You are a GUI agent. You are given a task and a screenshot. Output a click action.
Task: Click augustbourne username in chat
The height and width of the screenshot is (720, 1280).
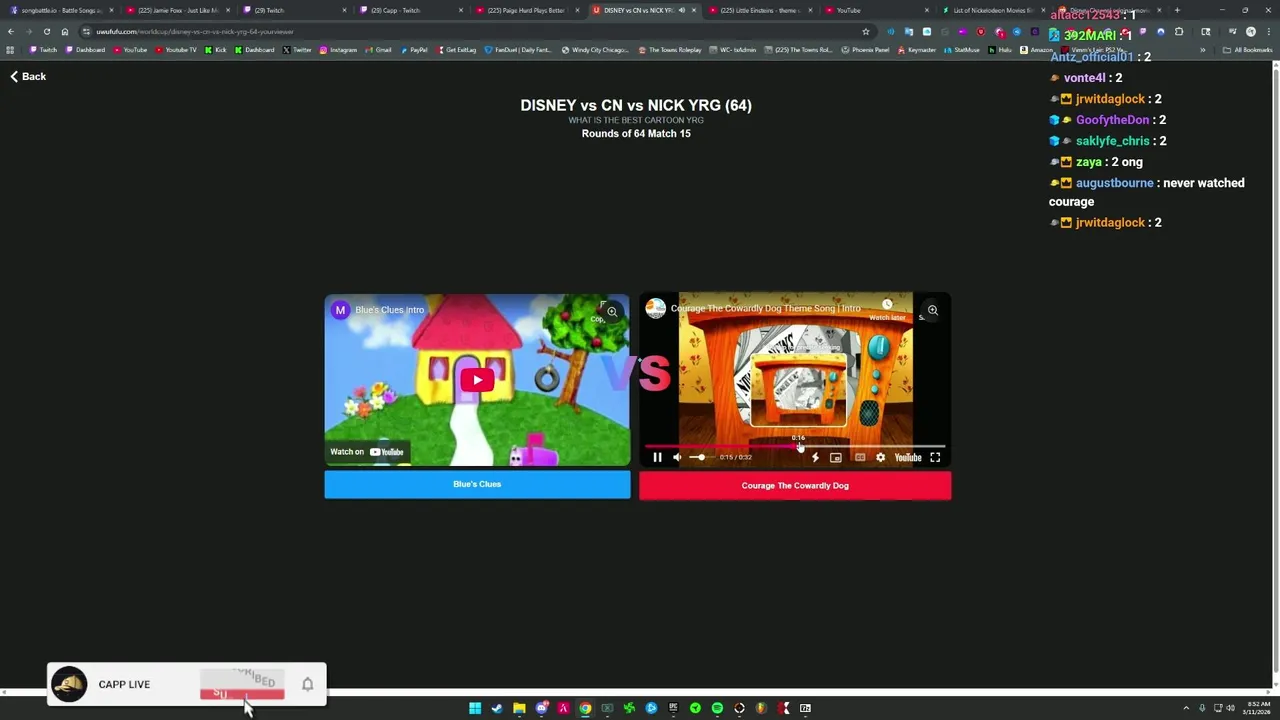1114,183
